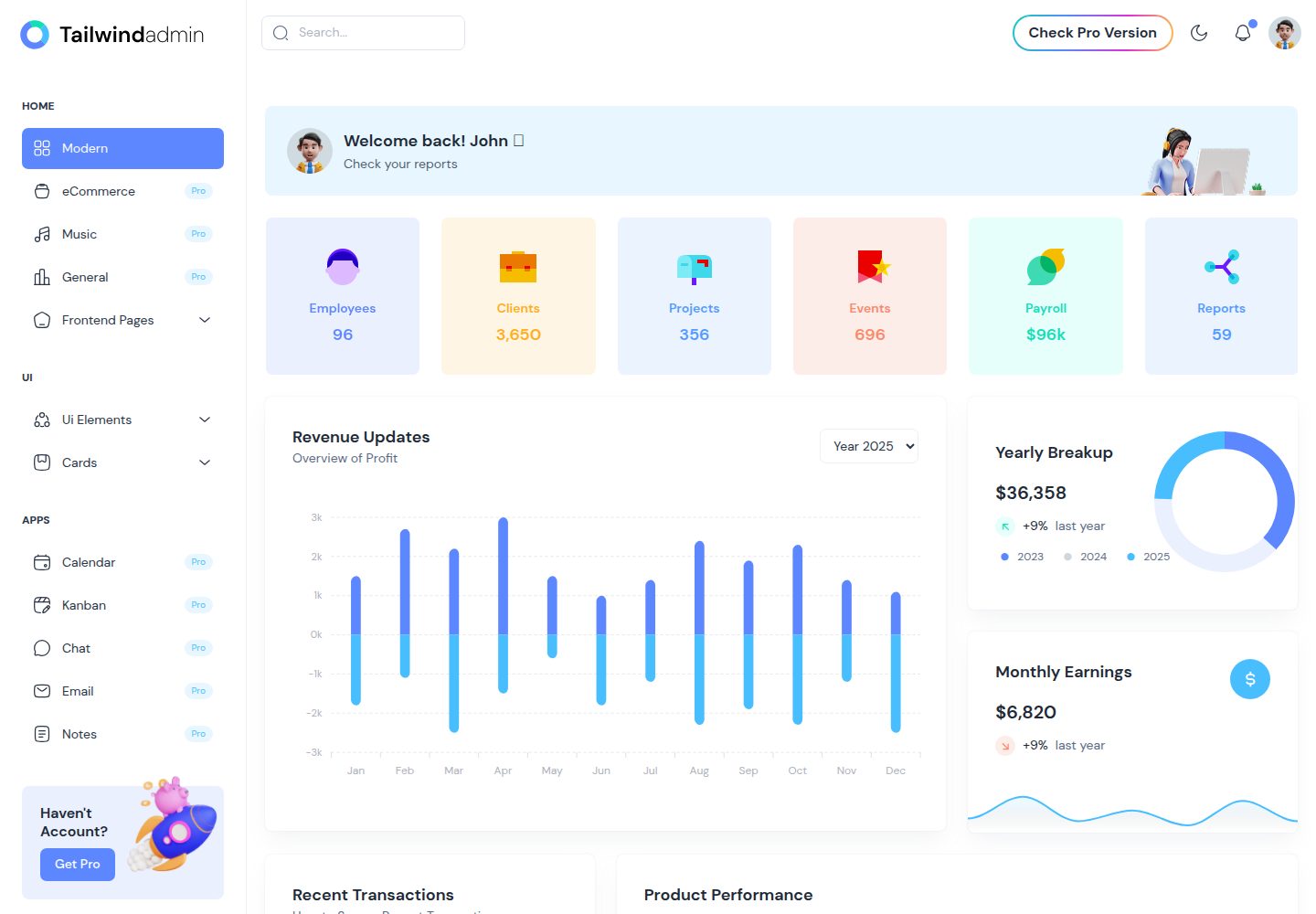Open notifications bell icon
The image size is (1316, 914).
tap(1243, 33)
